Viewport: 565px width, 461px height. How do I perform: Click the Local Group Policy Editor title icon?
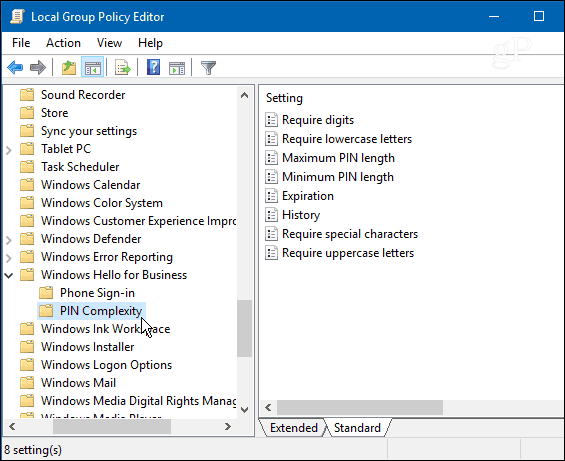[17, 17]
